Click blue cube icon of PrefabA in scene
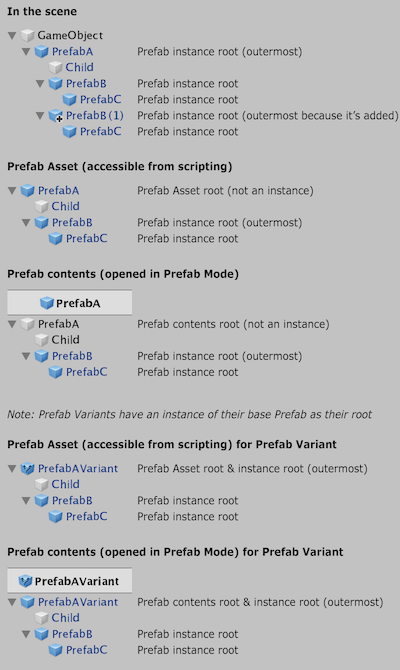 point(41,52)
